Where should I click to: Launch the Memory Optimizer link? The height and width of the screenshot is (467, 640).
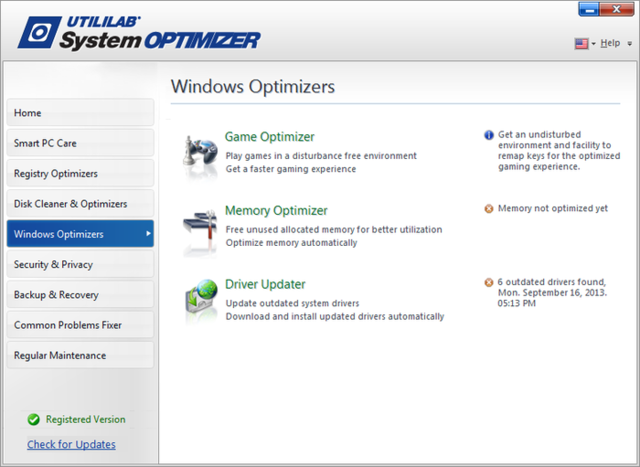pos(276,211)
